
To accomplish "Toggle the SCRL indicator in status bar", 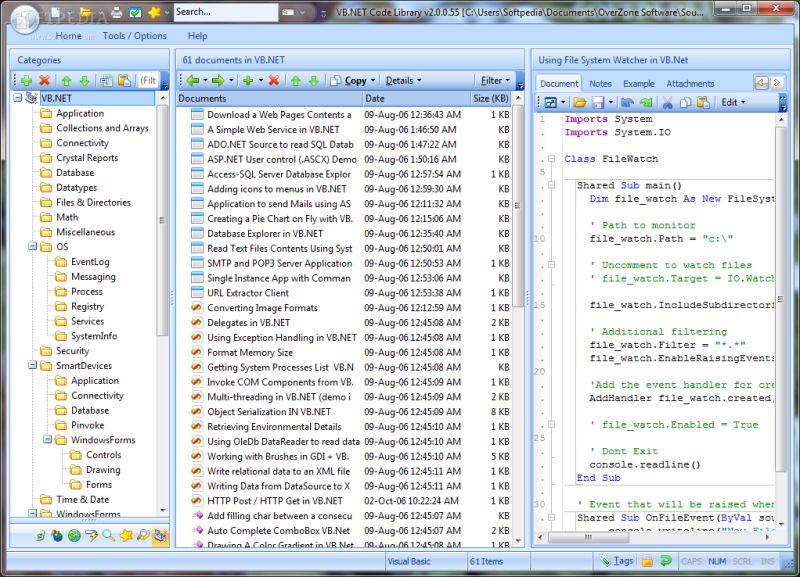I will click(x=741, y=561).
